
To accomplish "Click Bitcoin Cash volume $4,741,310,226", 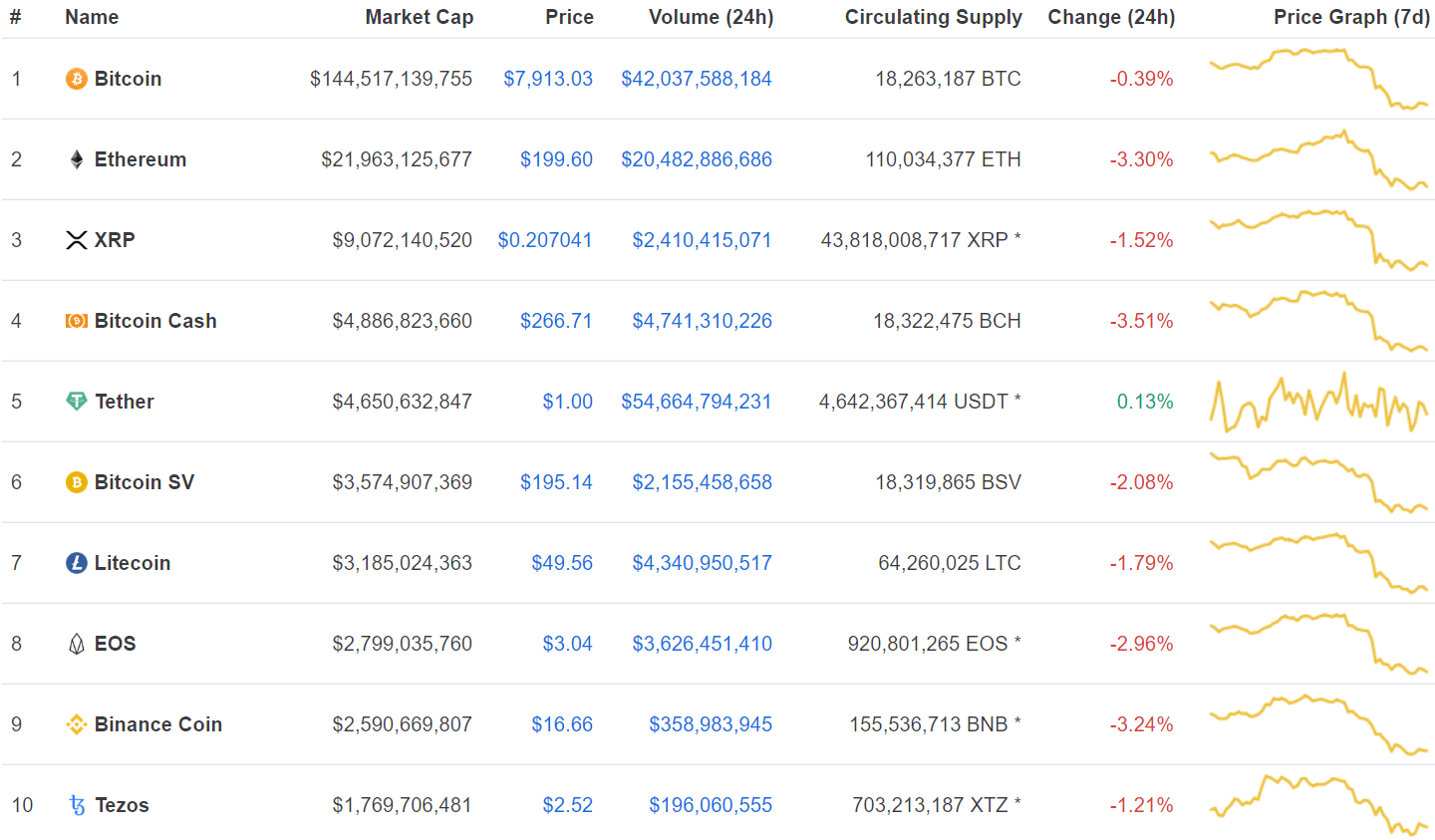I will 703,321.
